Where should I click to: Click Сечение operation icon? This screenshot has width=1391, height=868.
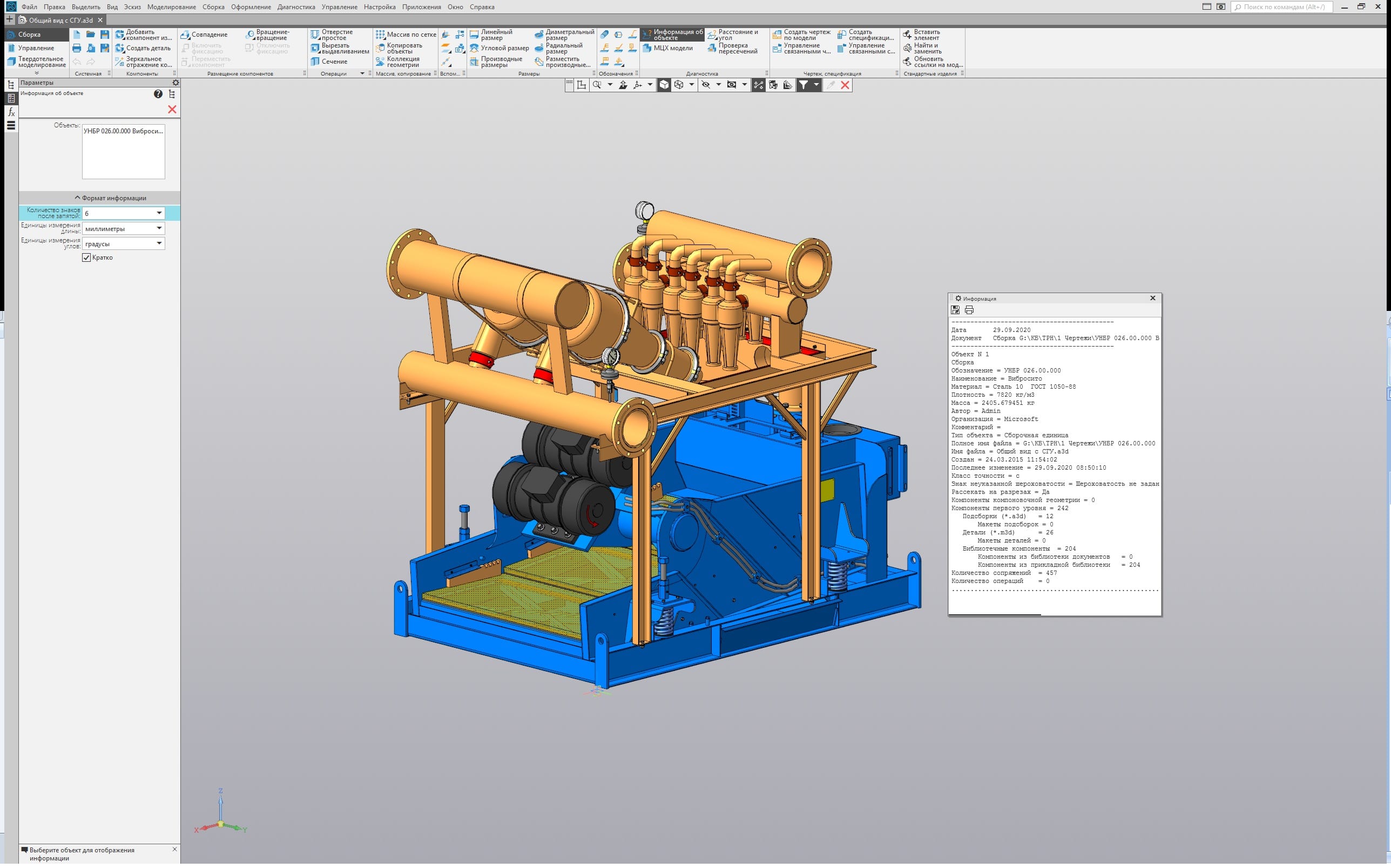tap(315, 62)
